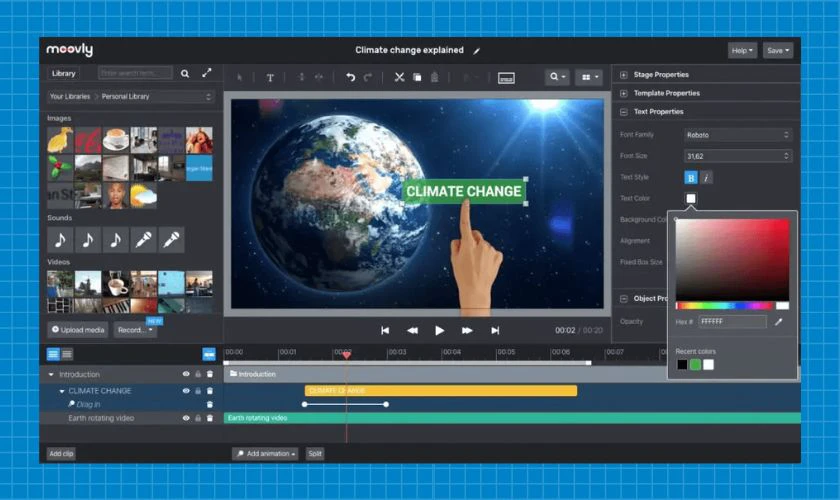Click Upload media button
The image size is (840, 500).
tap(78, 330)
